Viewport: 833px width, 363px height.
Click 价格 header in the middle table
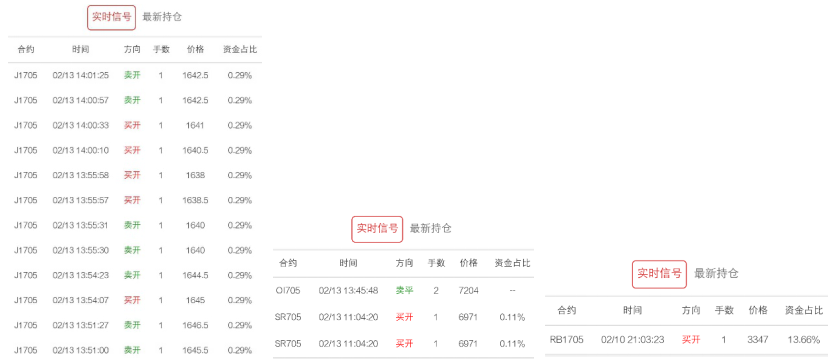pos(469,263)
